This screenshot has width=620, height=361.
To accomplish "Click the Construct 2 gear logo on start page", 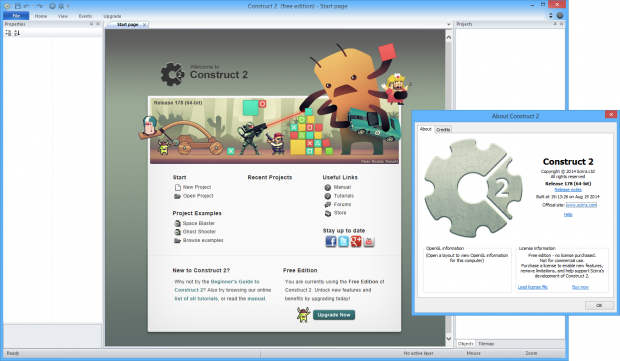I will point(172,74).
